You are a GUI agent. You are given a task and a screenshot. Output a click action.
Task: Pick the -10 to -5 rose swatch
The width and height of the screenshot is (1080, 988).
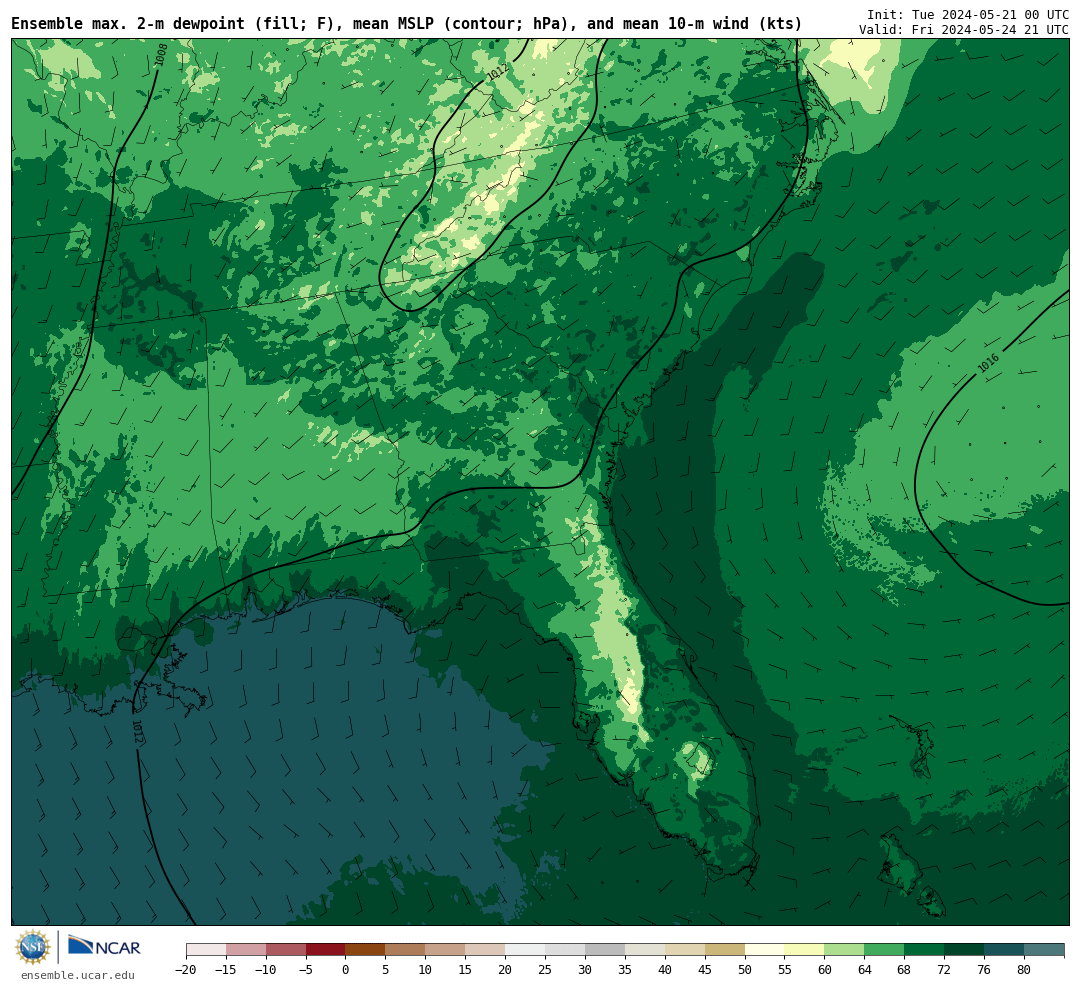point(286,950)
